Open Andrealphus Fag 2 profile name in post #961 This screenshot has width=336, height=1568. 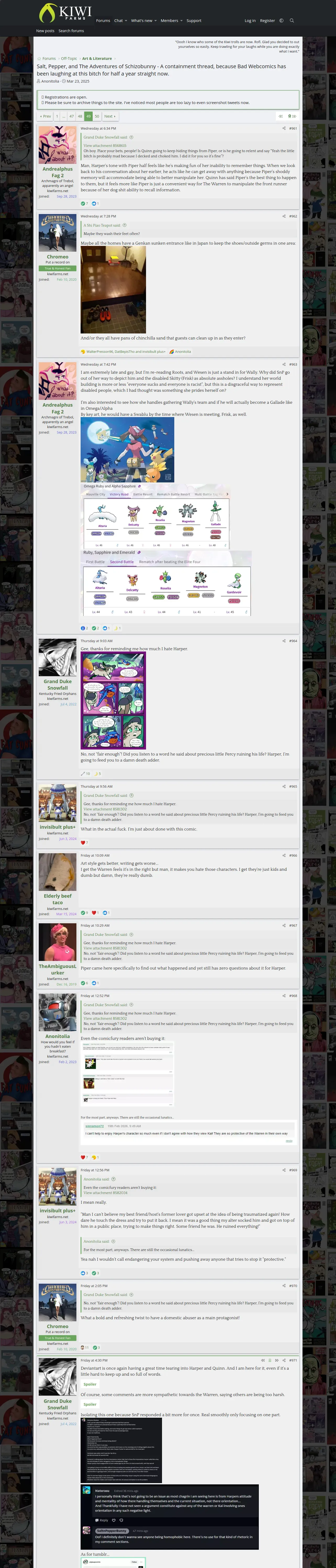[57, 172]
